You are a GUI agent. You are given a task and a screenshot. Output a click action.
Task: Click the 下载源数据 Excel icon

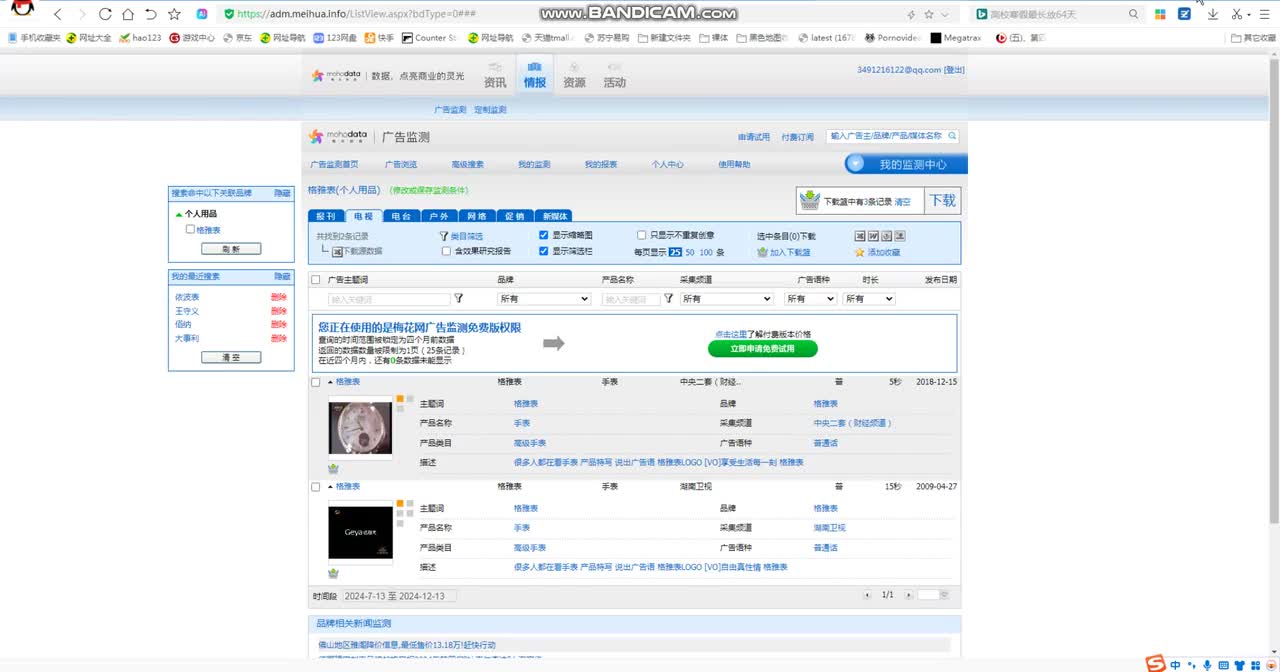pos(337,252)
